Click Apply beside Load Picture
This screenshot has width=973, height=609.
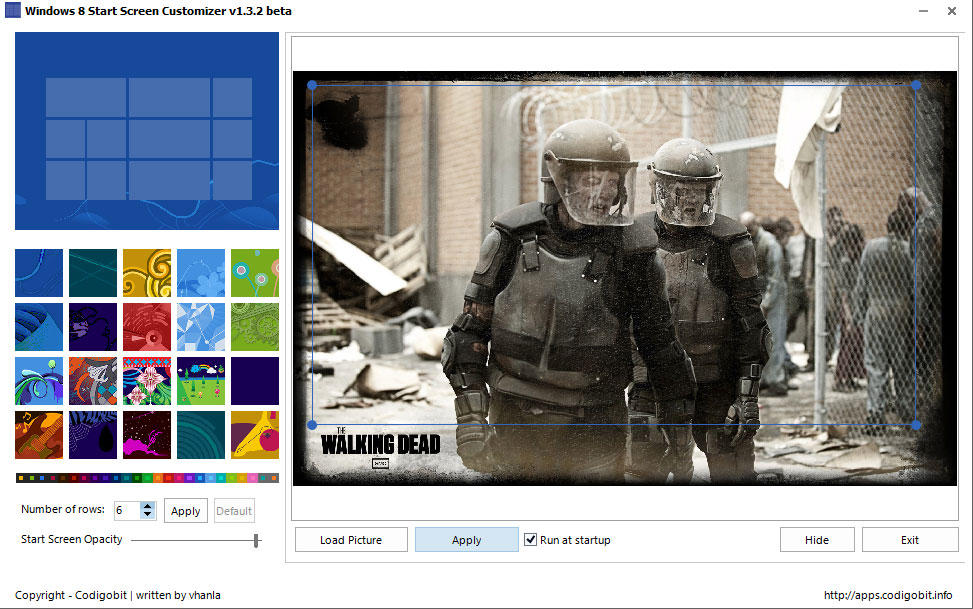(x=467, y=539)
